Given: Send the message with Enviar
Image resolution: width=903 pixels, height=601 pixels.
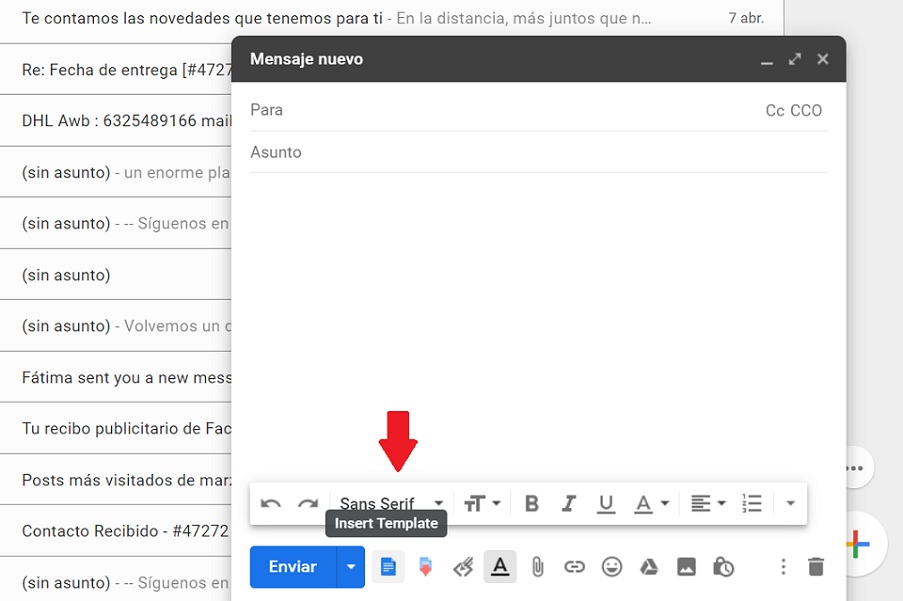Looking at the screenshot, I should (293, 567).
